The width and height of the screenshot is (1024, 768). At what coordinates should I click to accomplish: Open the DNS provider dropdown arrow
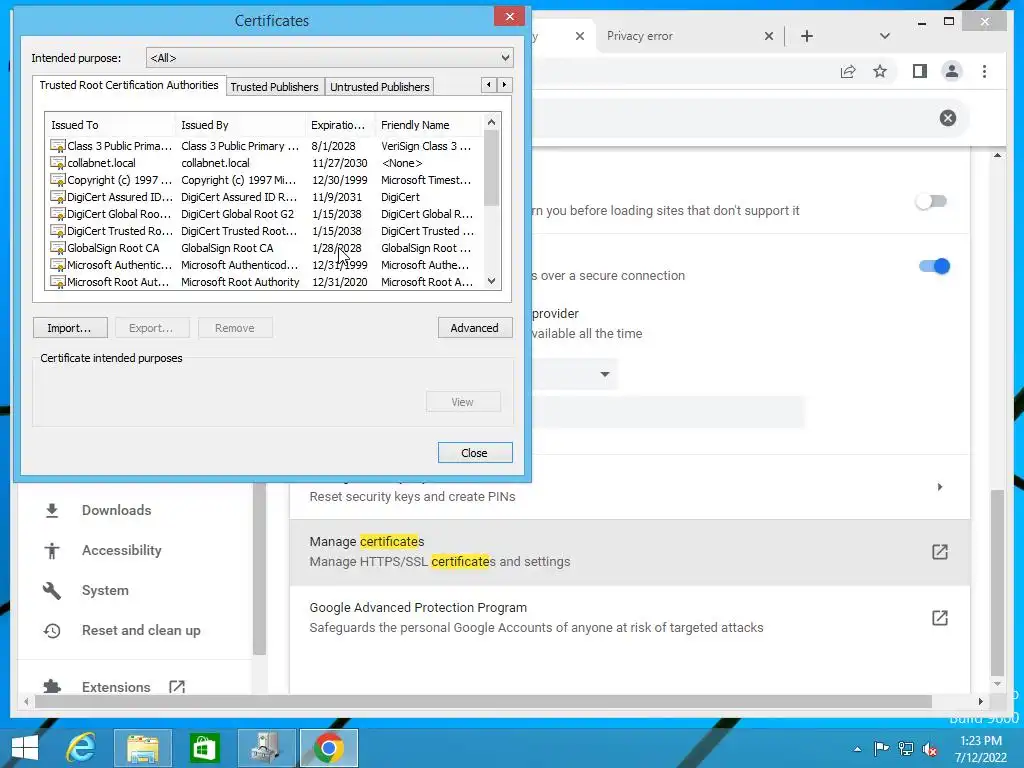tap(605, 374)
